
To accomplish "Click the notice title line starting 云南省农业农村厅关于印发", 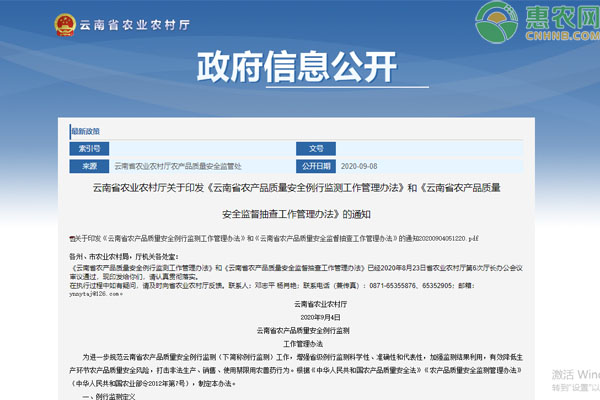I will [297, 188].
